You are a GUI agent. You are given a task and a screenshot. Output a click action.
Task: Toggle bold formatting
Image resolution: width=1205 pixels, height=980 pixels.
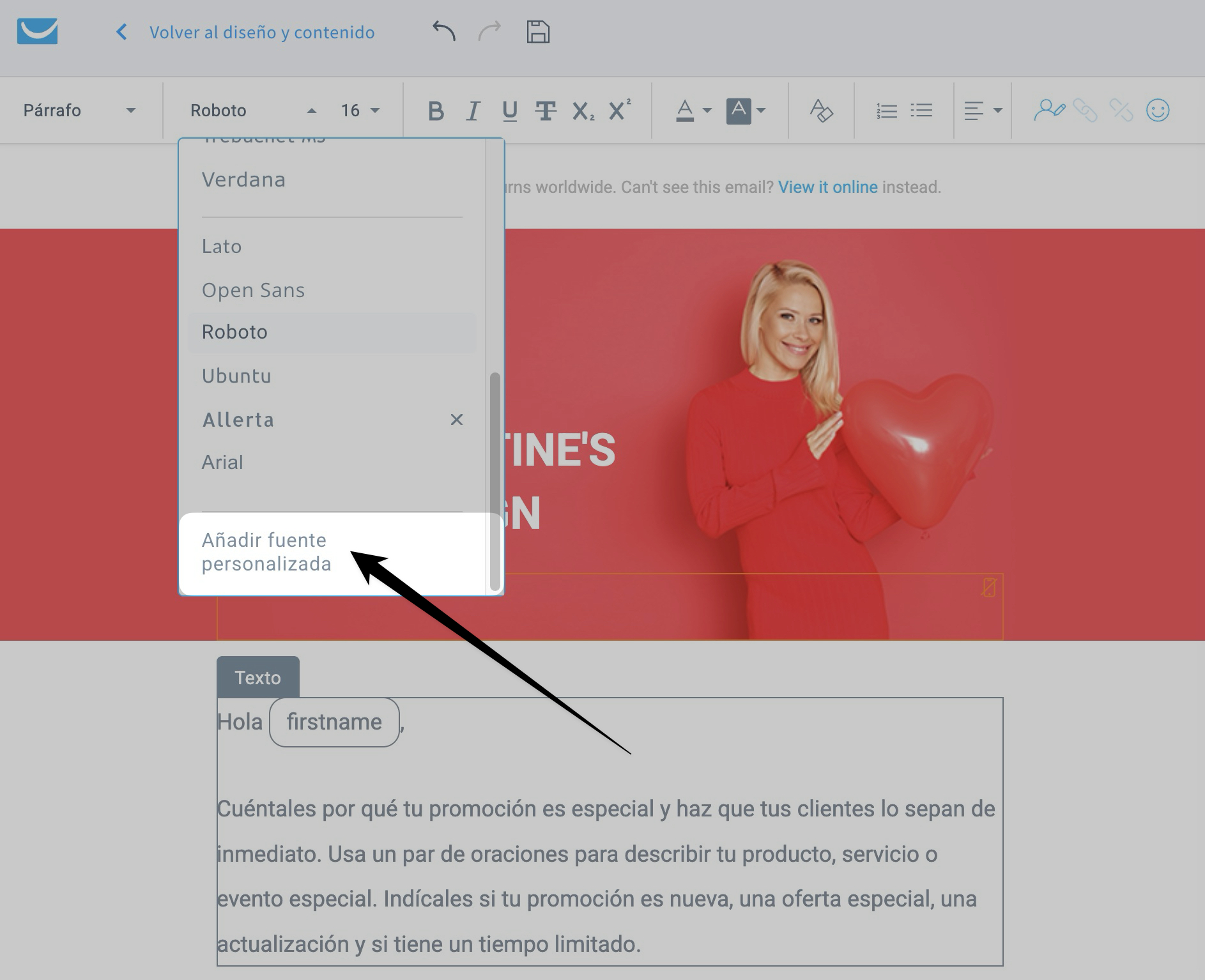tap(436, 110)
